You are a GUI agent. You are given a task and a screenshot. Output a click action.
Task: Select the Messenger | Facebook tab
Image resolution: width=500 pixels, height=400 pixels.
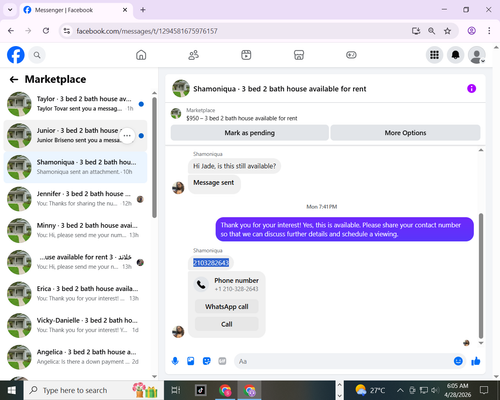pyautogui.click(x=76, y=10)
